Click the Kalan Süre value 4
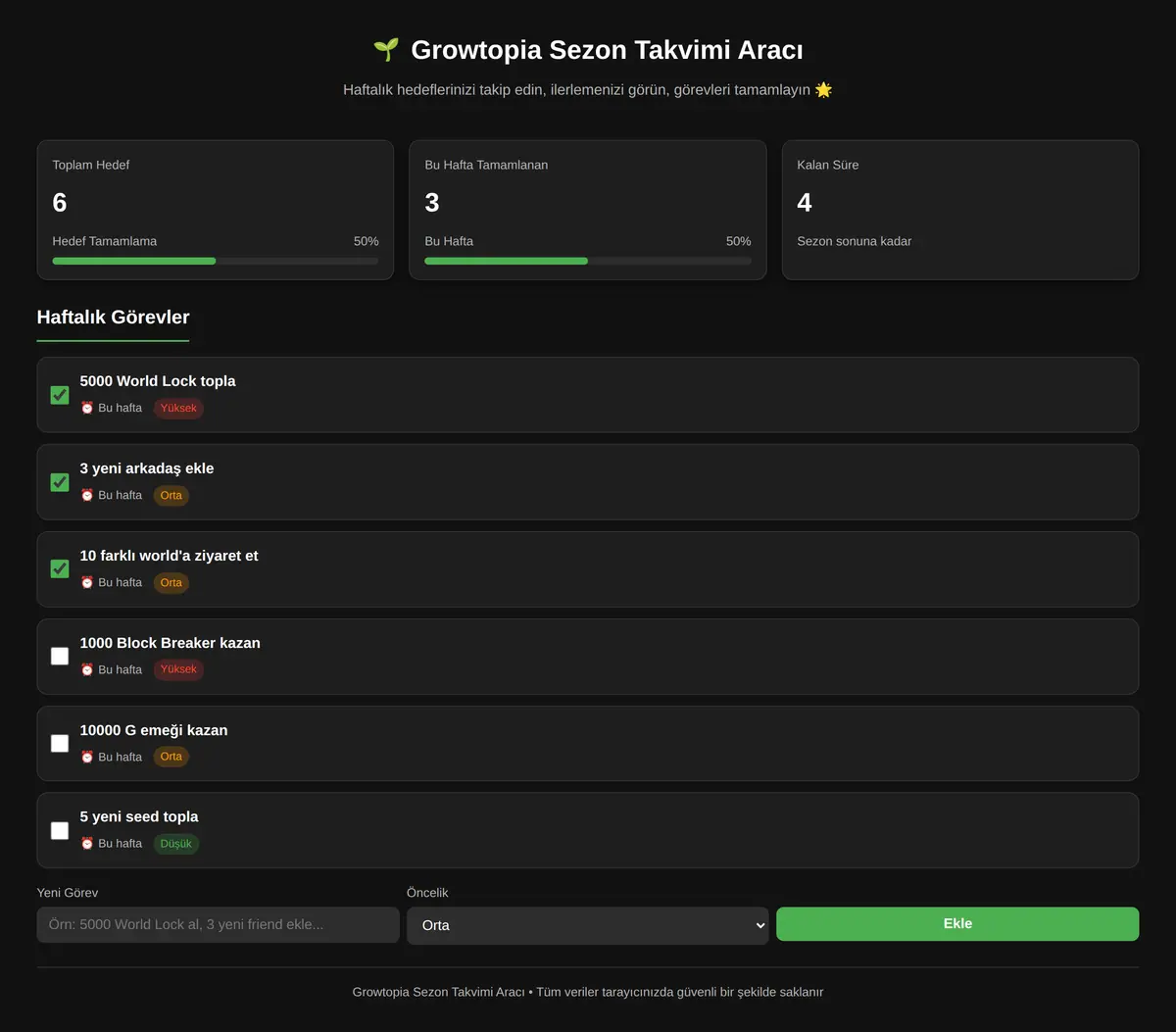 point(805,203)
